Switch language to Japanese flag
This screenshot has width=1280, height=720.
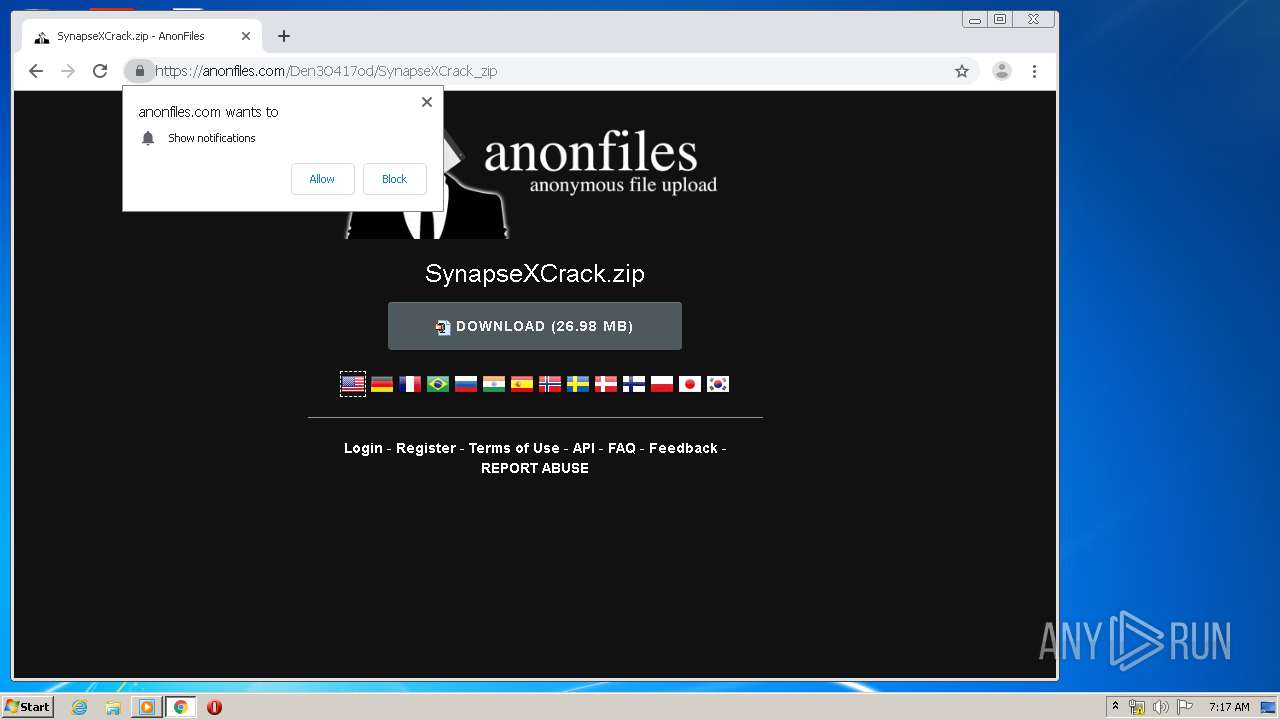690,384
